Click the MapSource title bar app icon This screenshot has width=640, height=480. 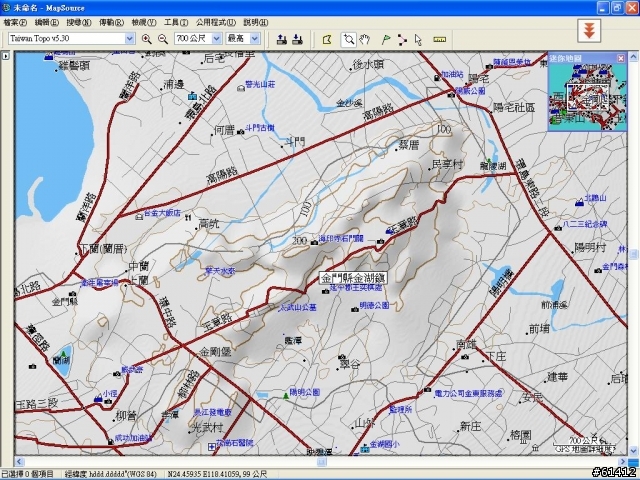(x=6, y=7)
